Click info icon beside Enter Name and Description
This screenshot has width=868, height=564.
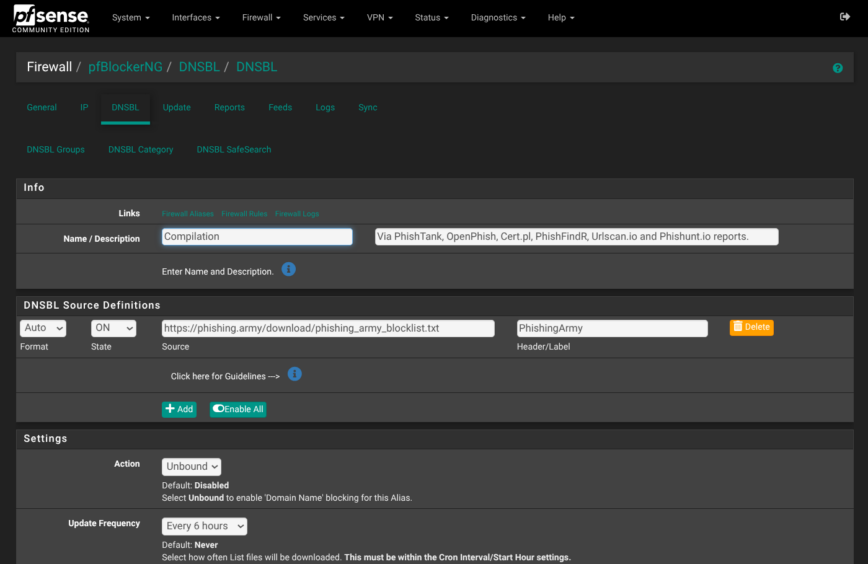[x=288, y=270]
